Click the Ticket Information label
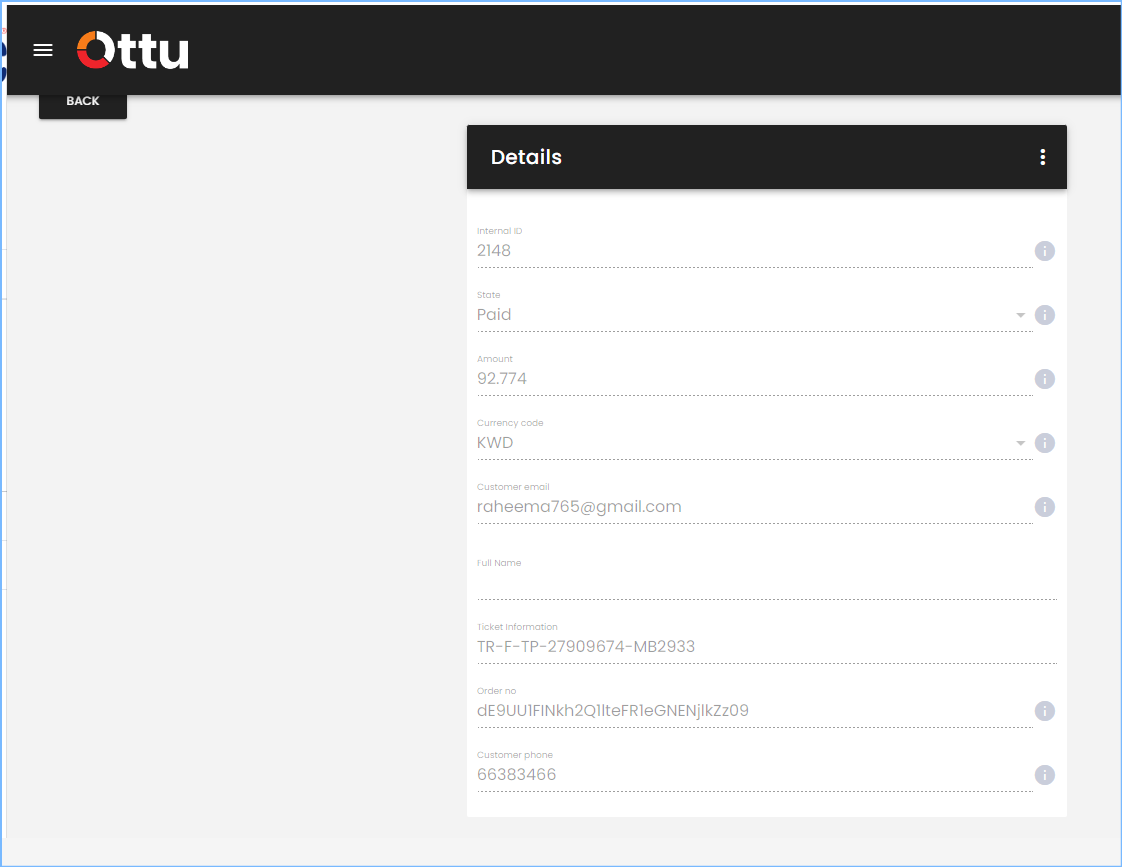The image size is (1122, 867). (517, 627)
